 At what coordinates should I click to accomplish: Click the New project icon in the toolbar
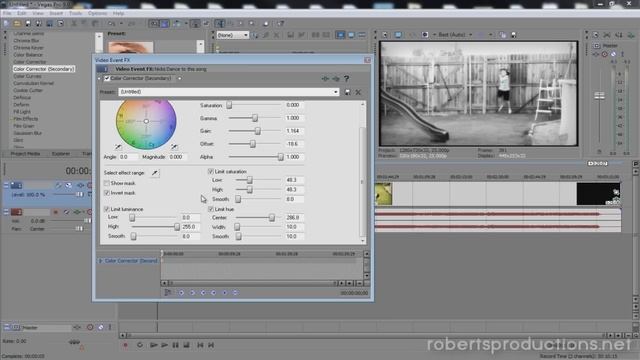pos(6,24)
